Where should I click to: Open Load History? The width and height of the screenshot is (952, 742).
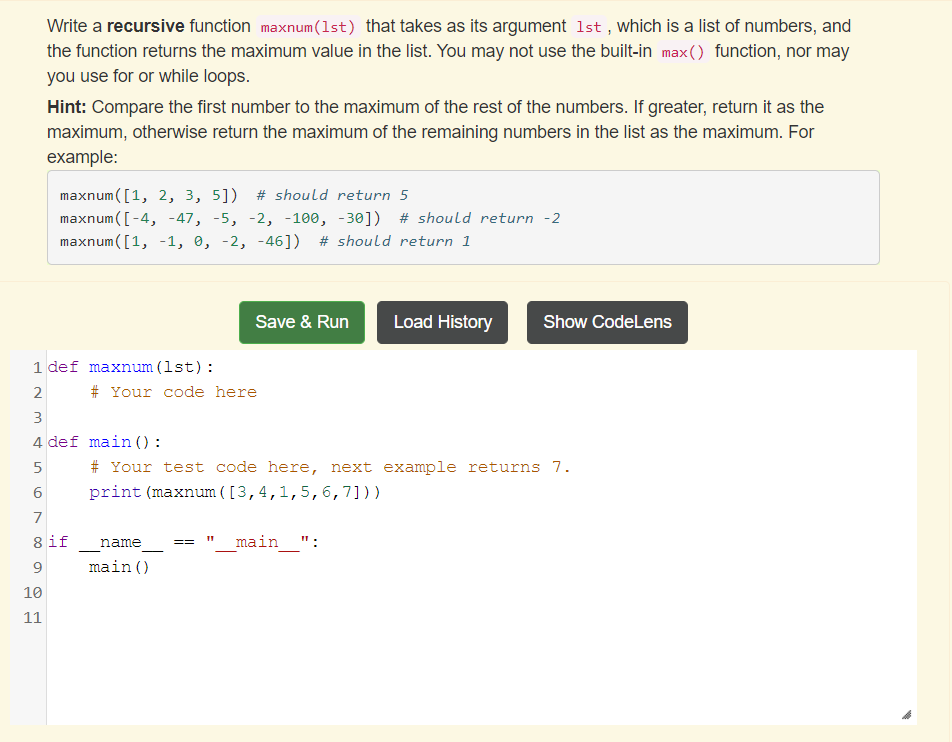click(443, 322)
